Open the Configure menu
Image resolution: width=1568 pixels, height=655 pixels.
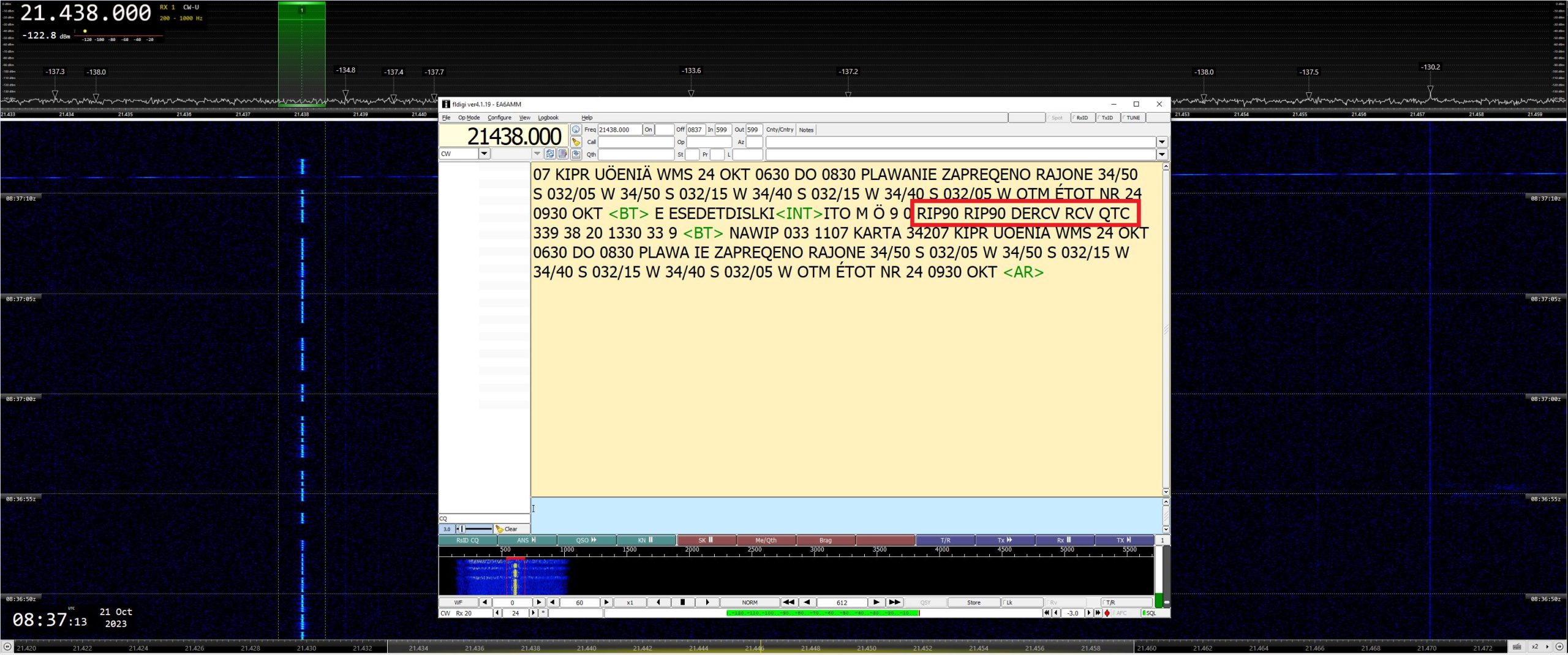[499, 118]
